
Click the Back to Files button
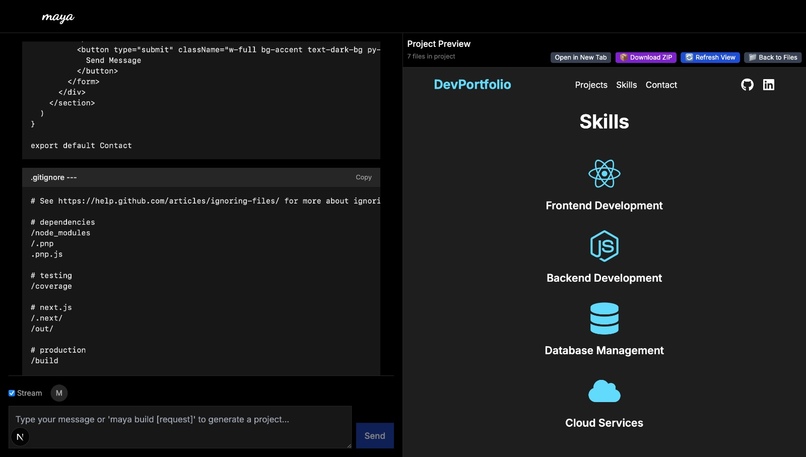pyautogui.click(x=773, y=58)
